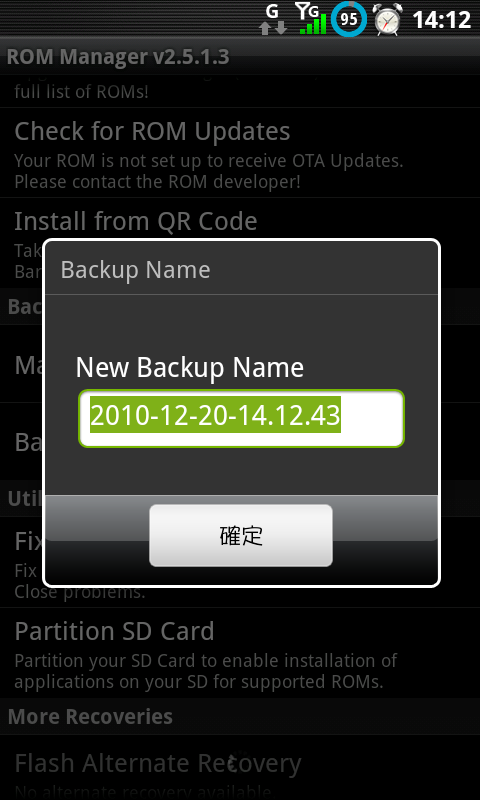
Task: Select the highlighted 2010-12-20-14.12.43 text
Action: tap(215, 415)
